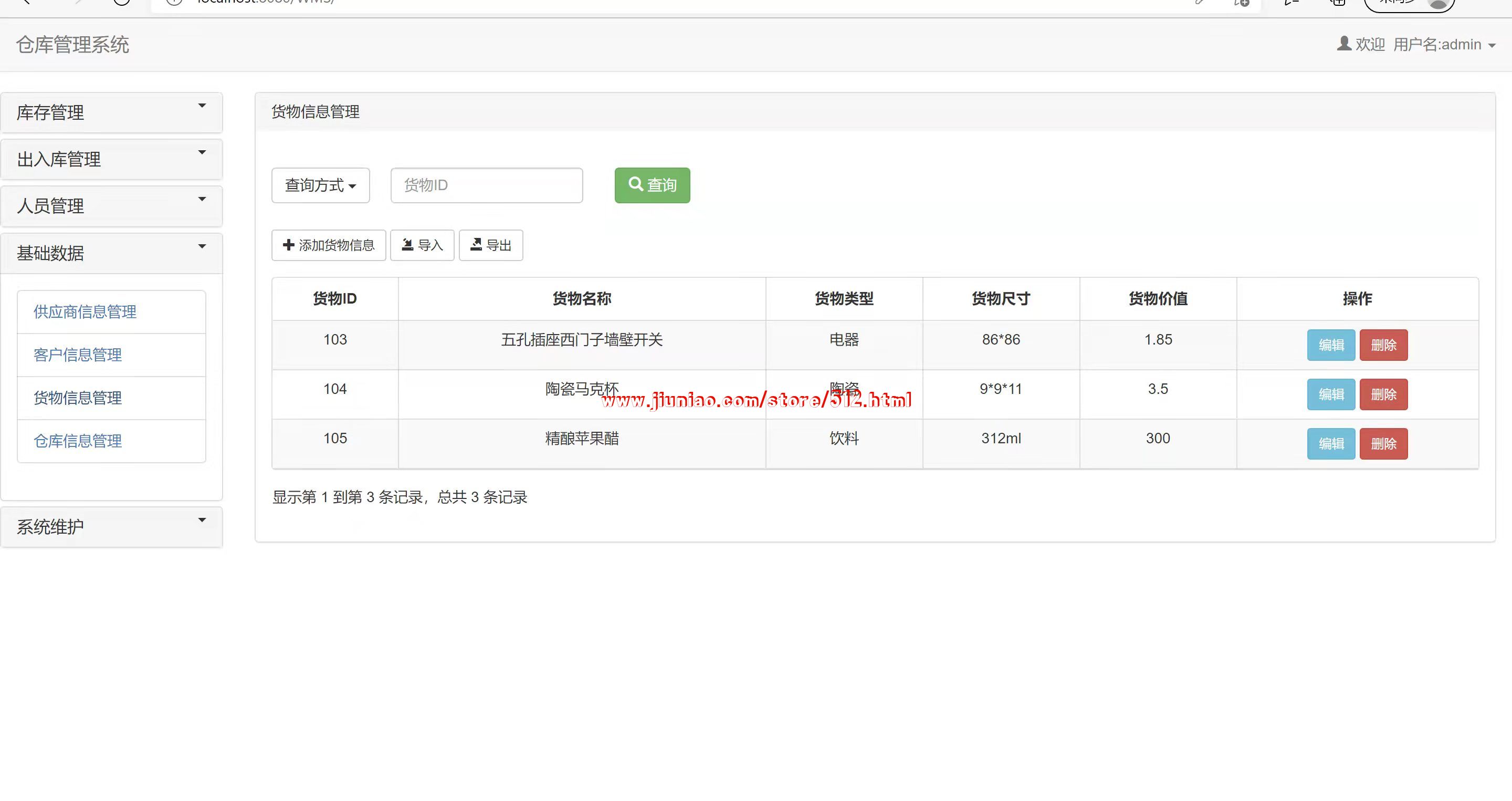Collapse the 基础数据 panel
This screenshot has width=1512, height=801.
click(111, 253)
